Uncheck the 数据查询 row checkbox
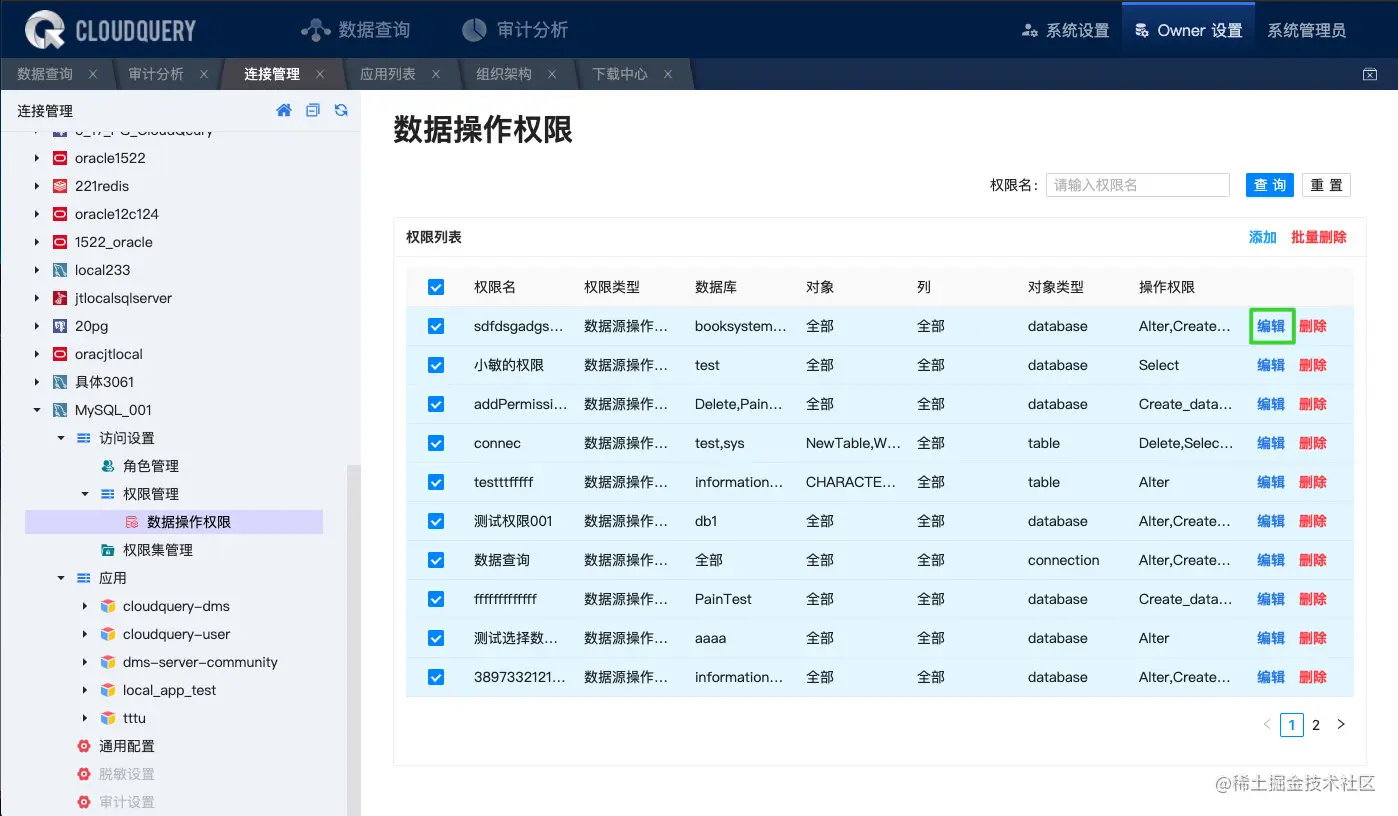 pos(436,560)
